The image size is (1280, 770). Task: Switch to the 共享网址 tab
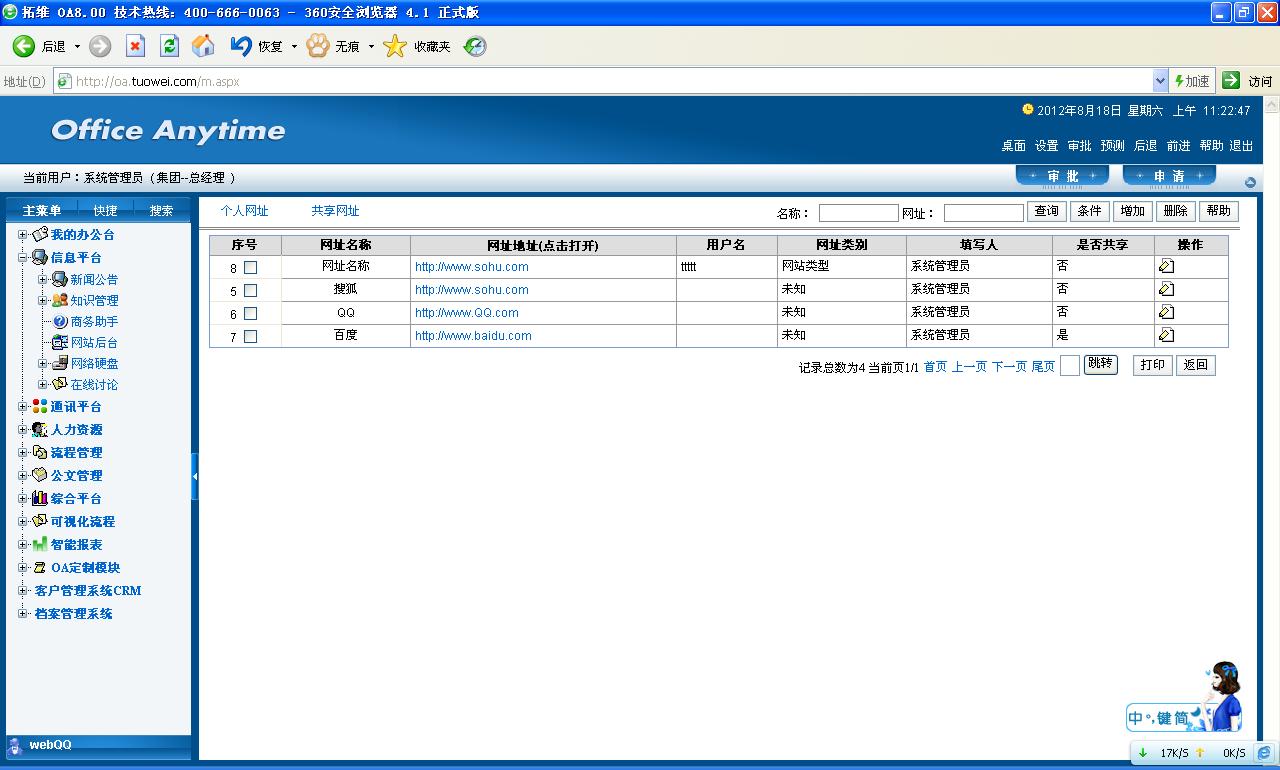pos(335,211)
